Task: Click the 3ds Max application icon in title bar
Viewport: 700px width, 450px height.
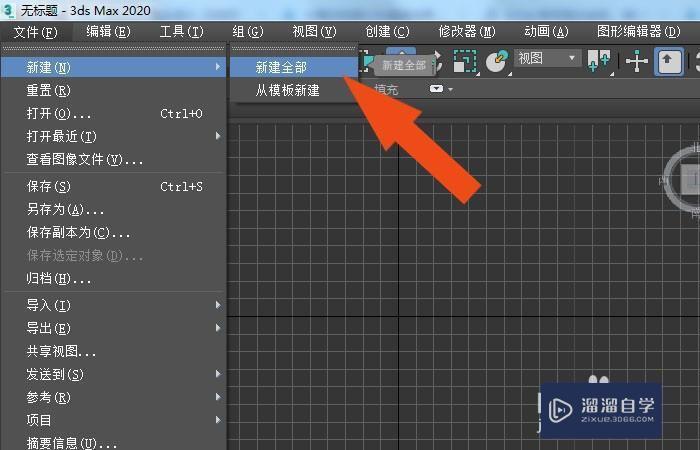Action: click(8, 10)
